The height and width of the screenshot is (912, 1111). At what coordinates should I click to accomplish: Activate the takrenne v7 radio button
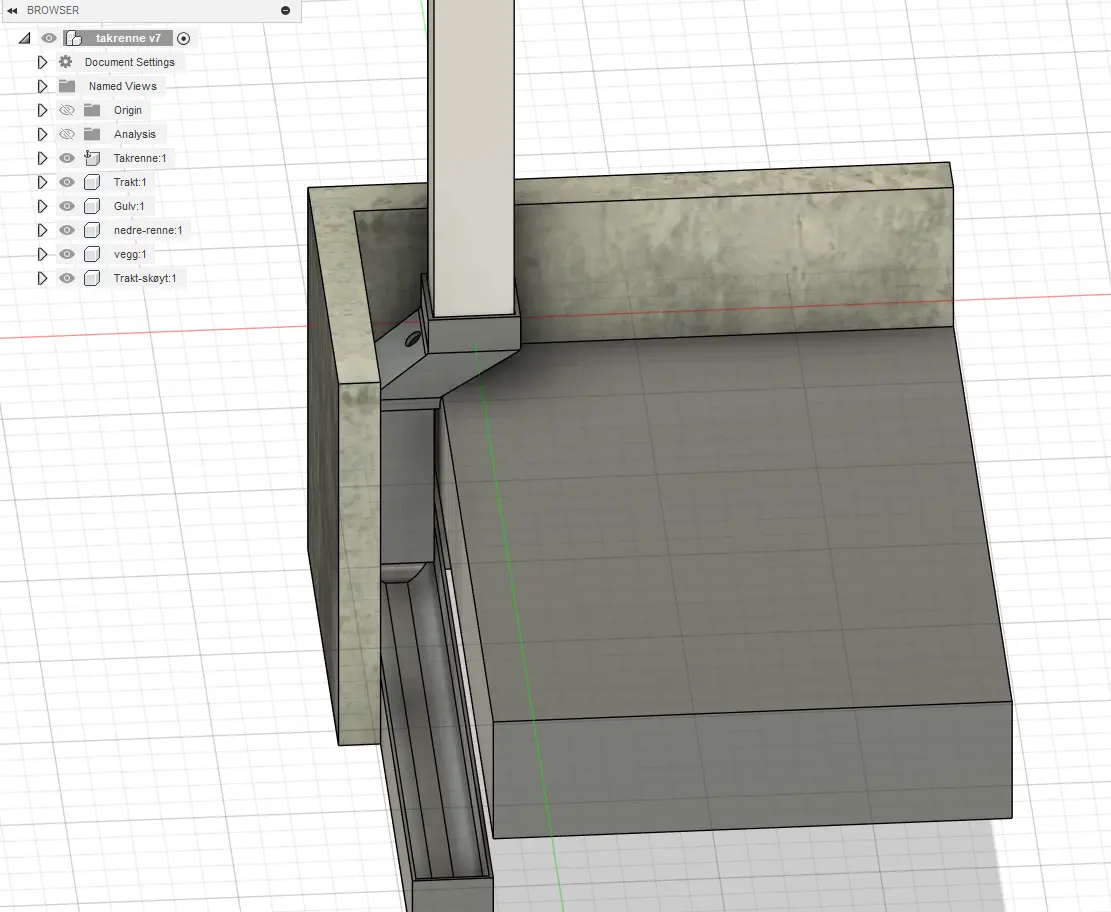184,38
